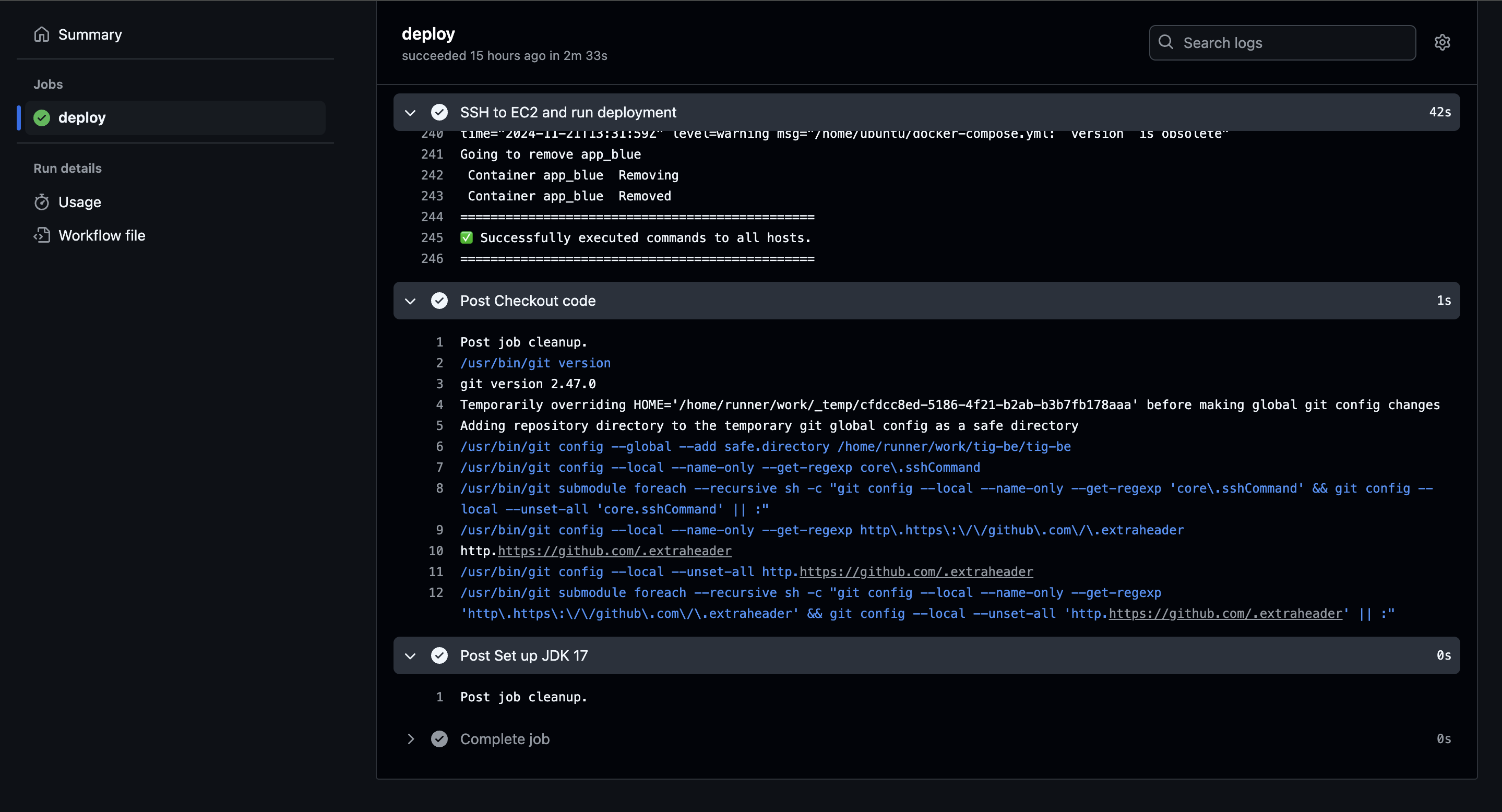This screenshot has width=1502, height=812.
Task: Click the Workflow file code icon
Action: tap(41, 235)
